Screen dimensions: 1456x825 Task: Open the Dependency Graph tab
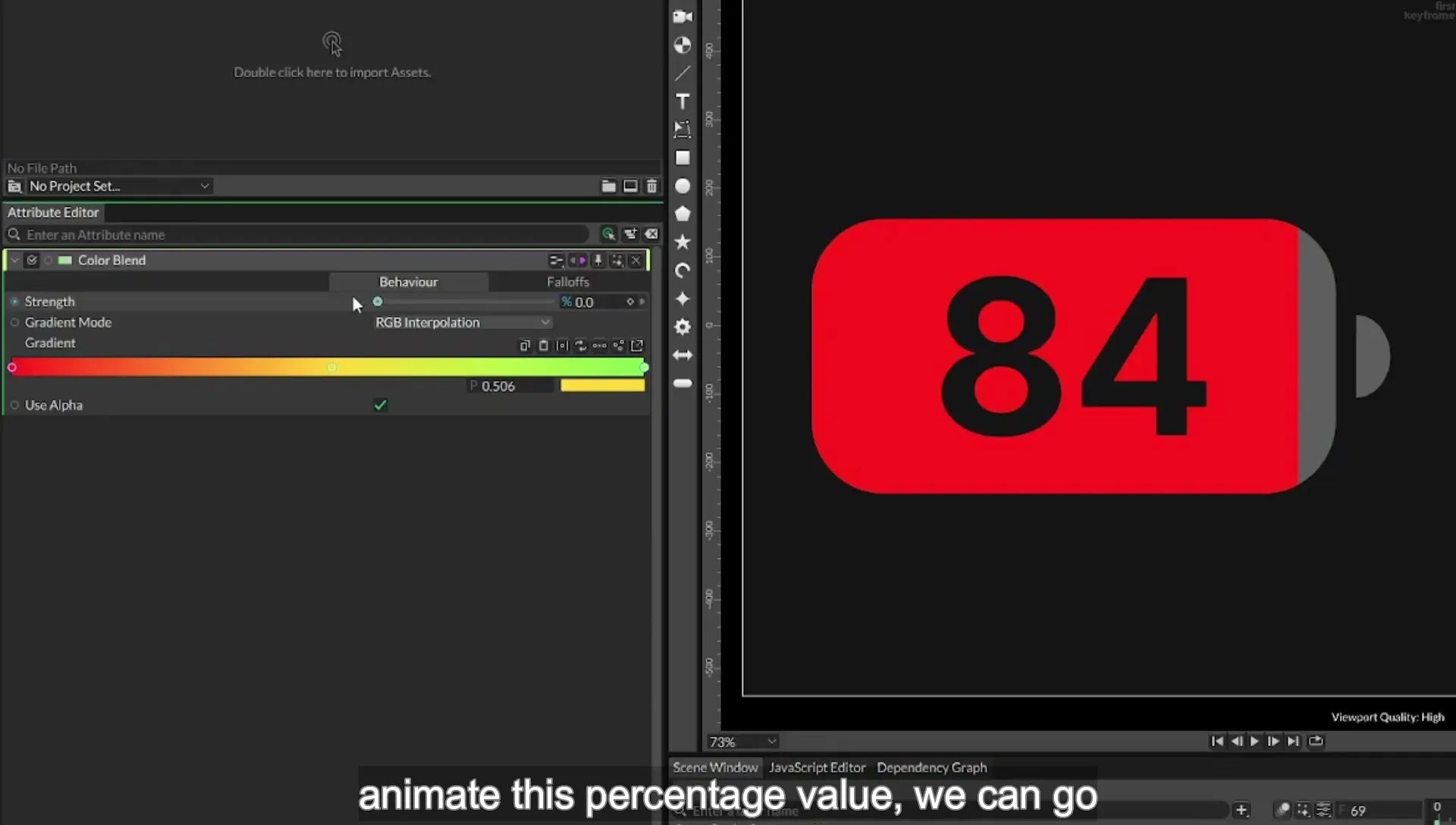[x=932, y=767]
